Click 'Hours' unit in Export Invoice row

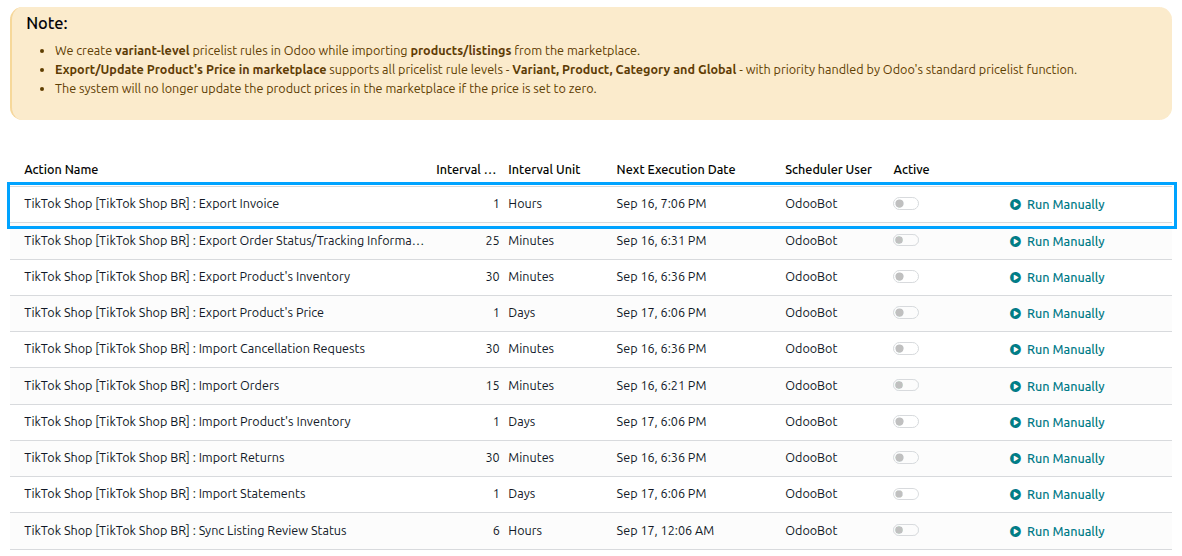coord(525,204)
